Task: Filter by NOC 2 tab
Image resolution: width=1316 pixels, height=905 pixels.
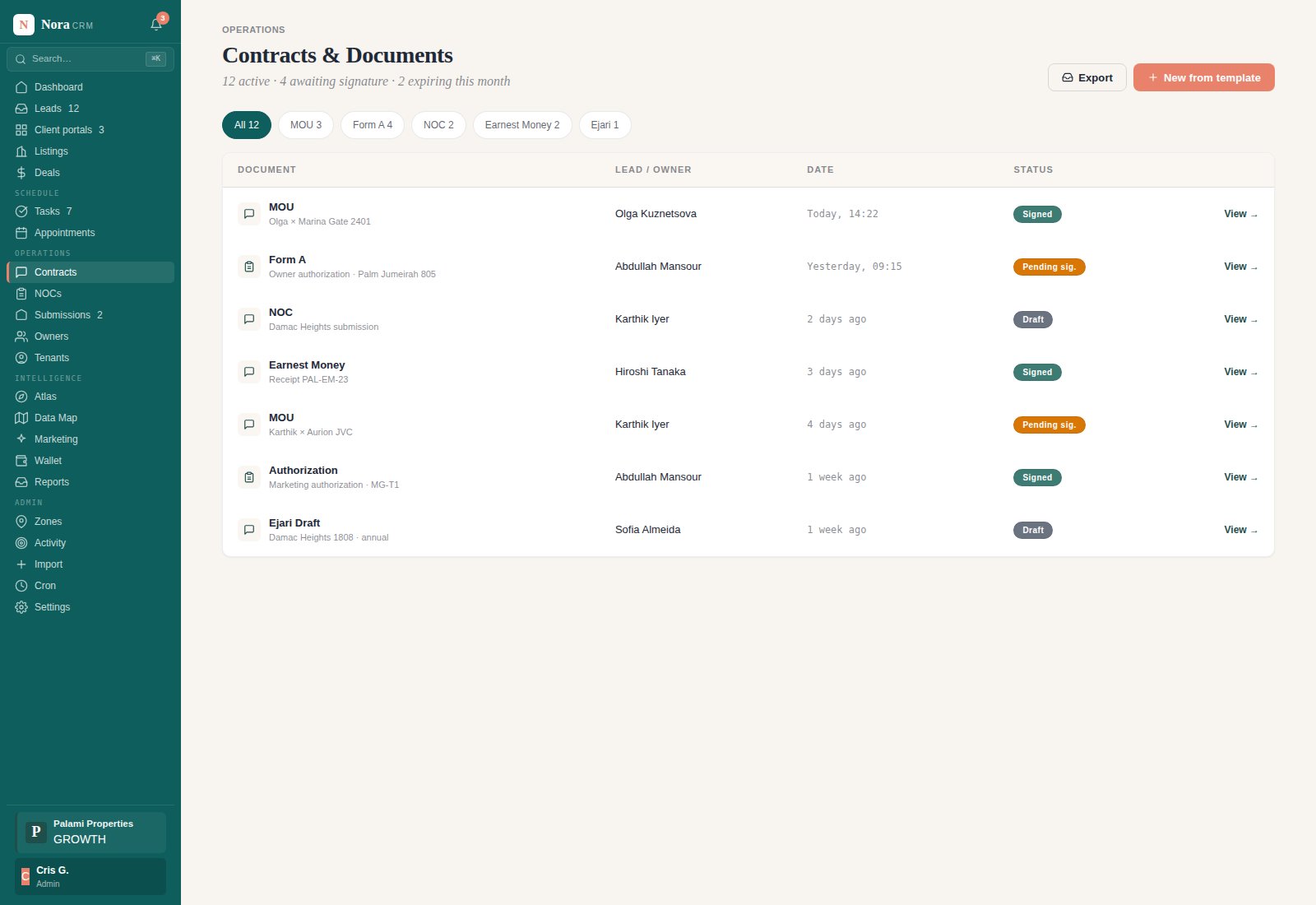Action: [438, 125]
